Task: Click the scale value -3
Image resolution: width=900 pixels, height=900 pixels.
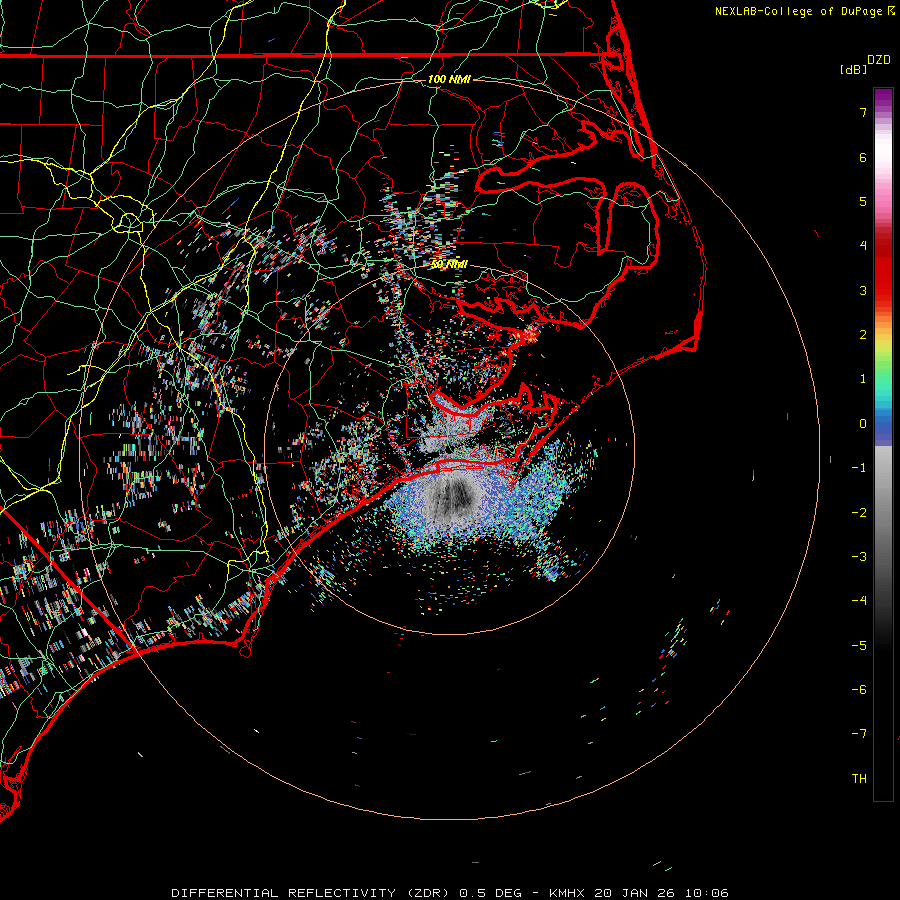Action: [859, 557]
